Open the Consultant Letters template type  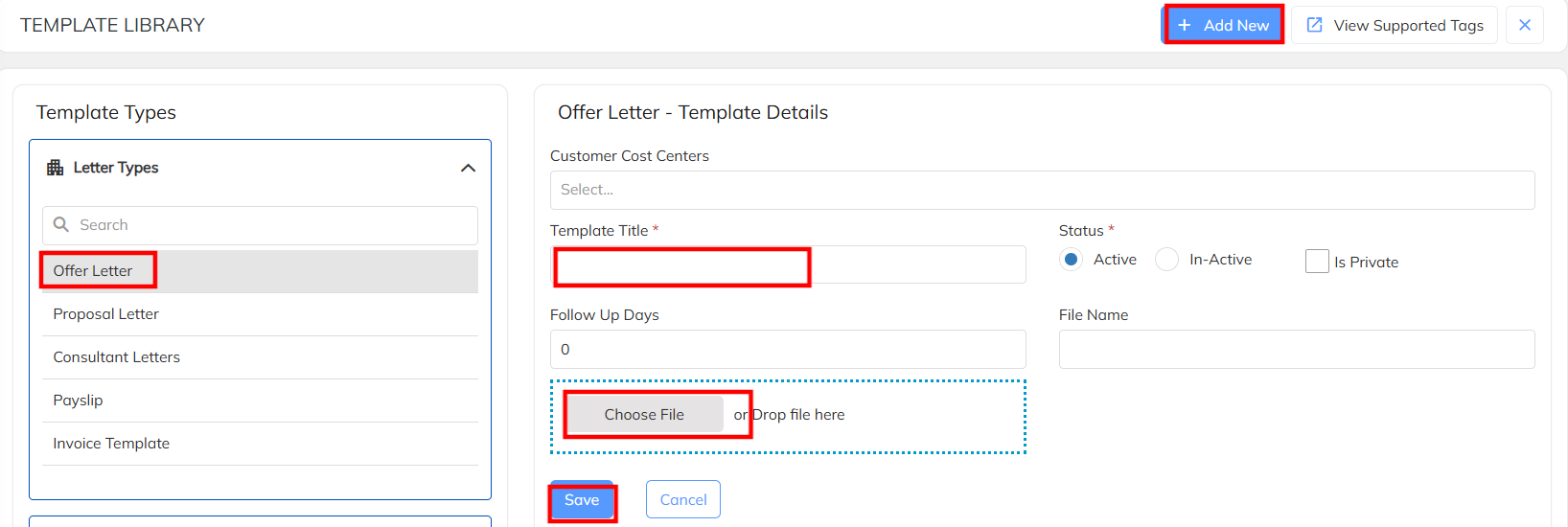pos(117,357)
